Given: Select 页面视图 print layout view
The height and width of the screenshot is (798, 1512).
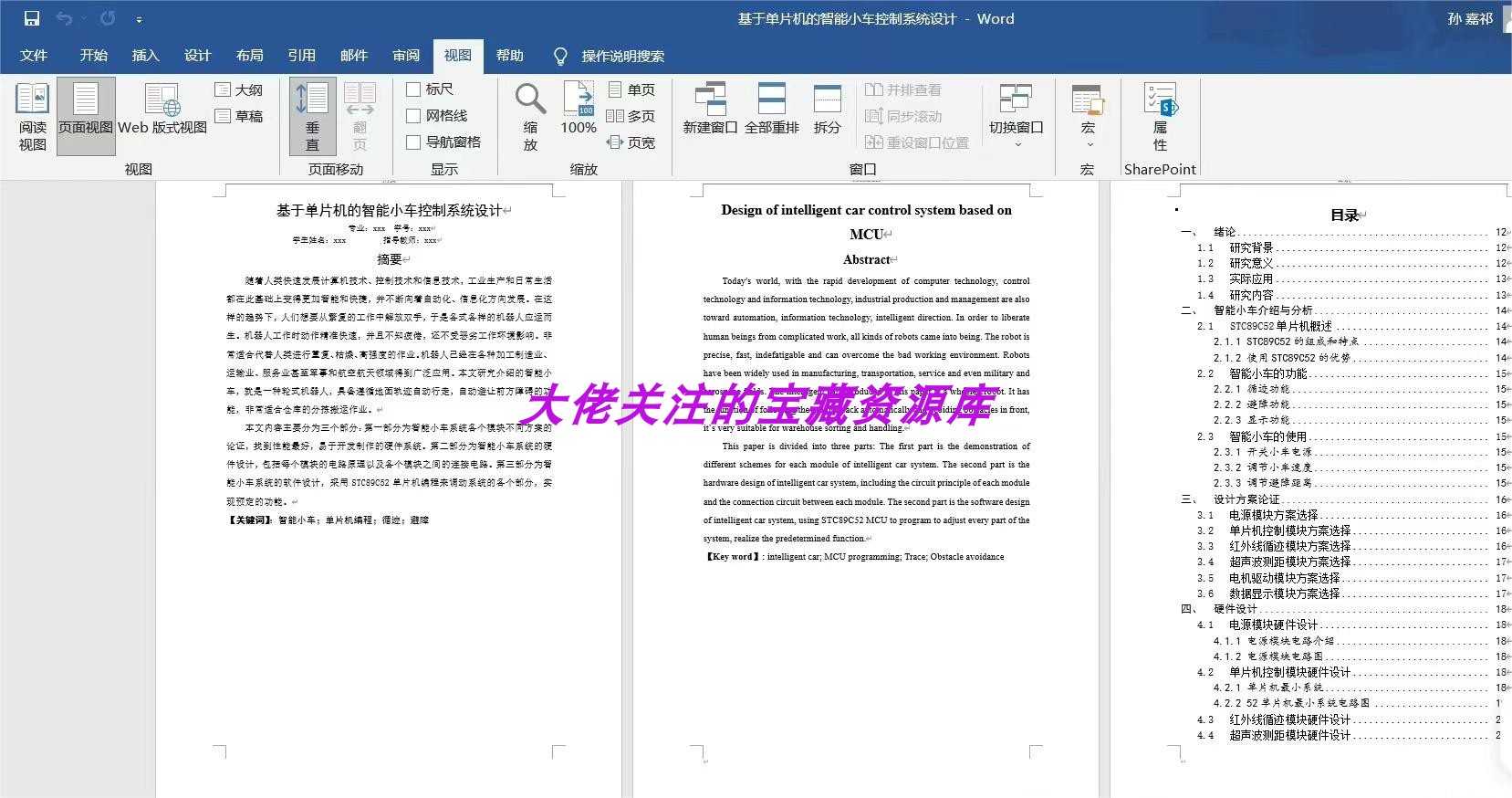Looking at the screenshot, I should (x=86, y=117).
